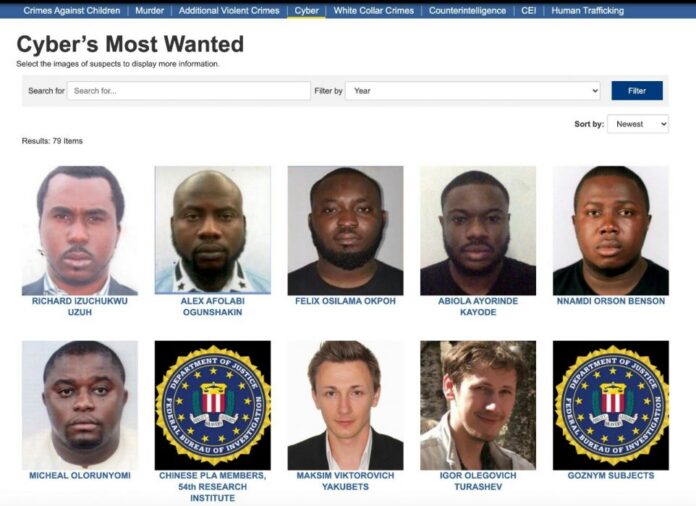This screenshot has height=506, width=696.
Task: Go to Crimes Against Children category
Action: (x=72, y=11)
